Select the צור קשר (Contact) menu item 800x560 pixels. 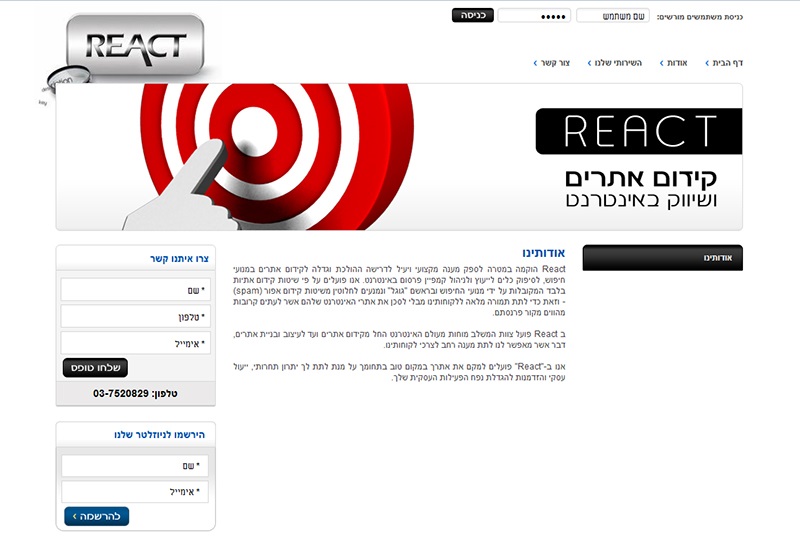point(551,63)
